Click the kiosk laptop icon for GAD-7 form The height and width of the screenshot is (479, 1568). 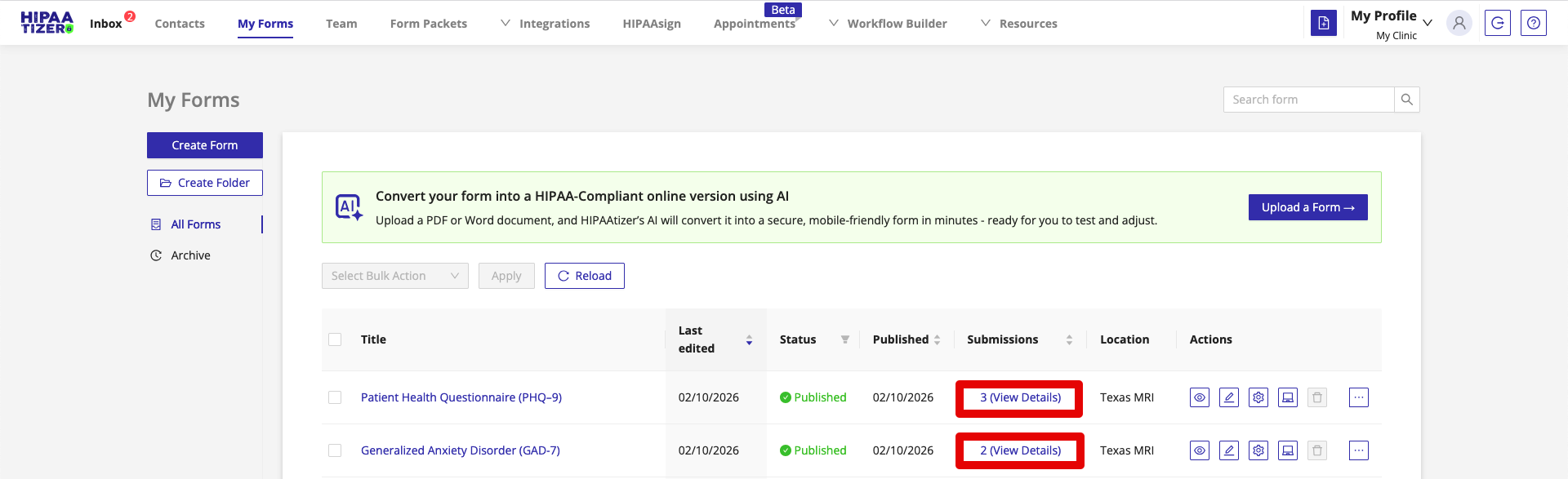coord(1287,450)
